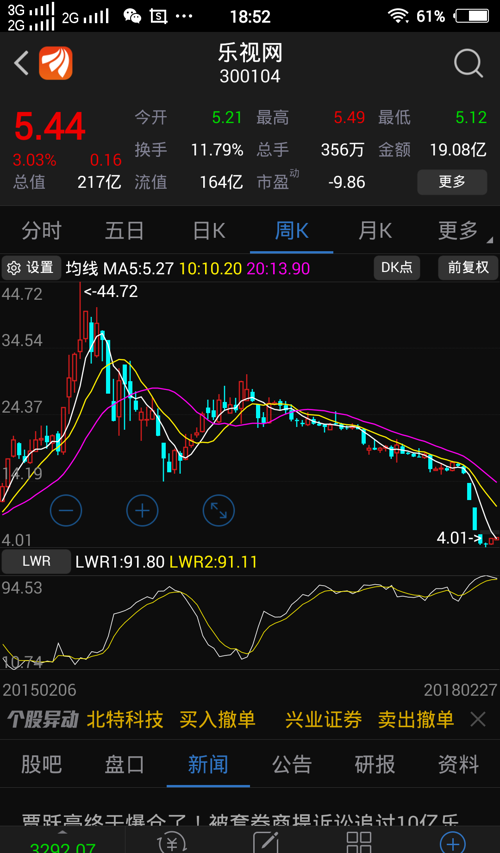
Task: Open the 个股异动 label
Action: (42, 720)
